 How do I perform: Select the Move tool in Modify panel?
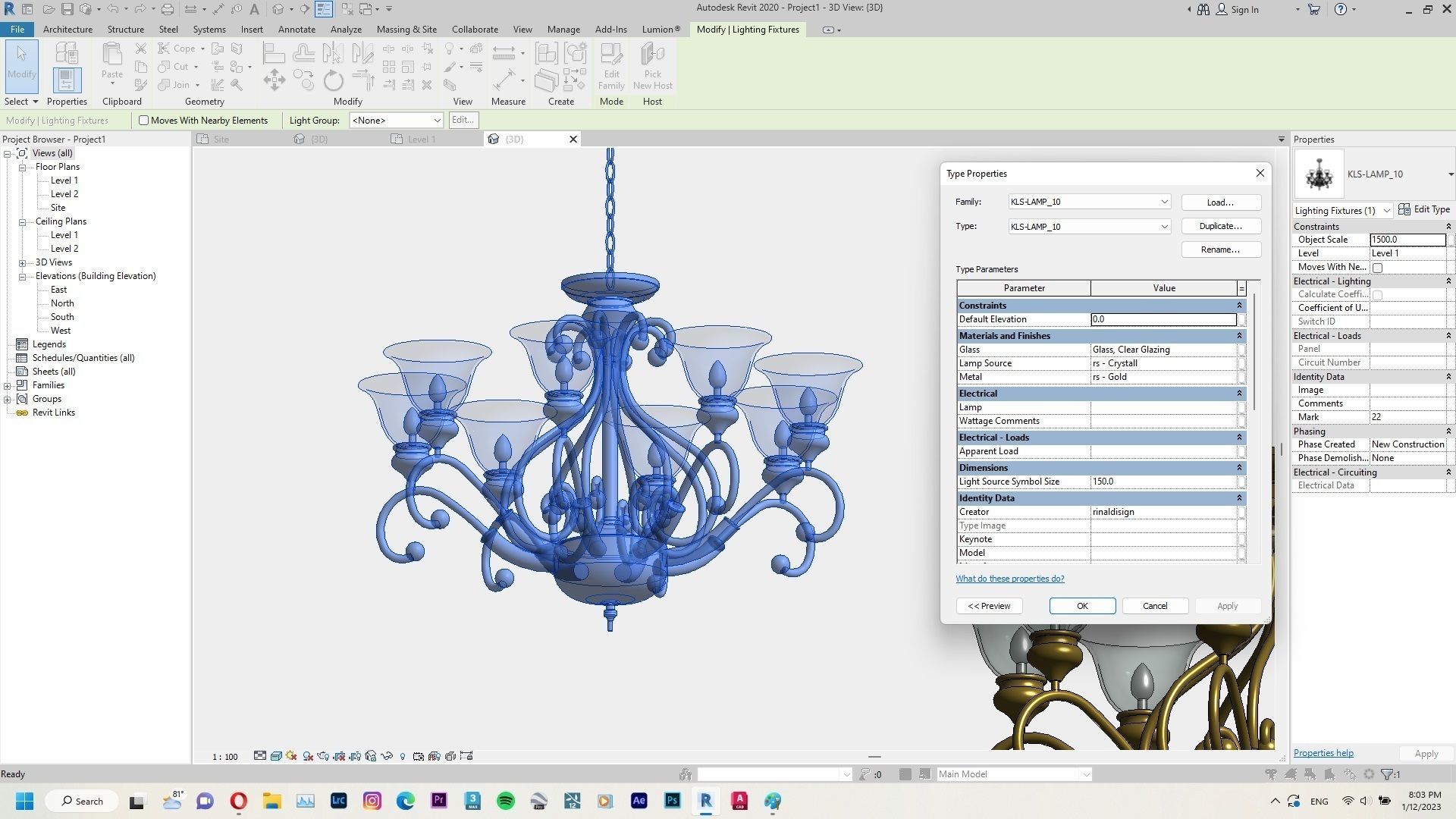(x=275, y=79)
